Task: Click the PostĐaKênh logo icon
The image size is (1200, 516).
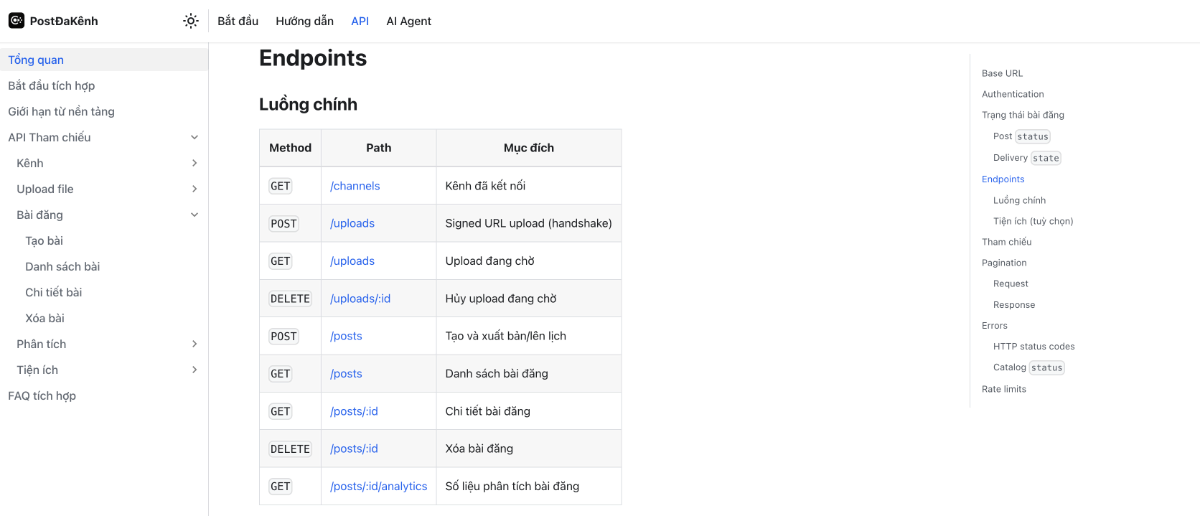Action: pos(16,21)
